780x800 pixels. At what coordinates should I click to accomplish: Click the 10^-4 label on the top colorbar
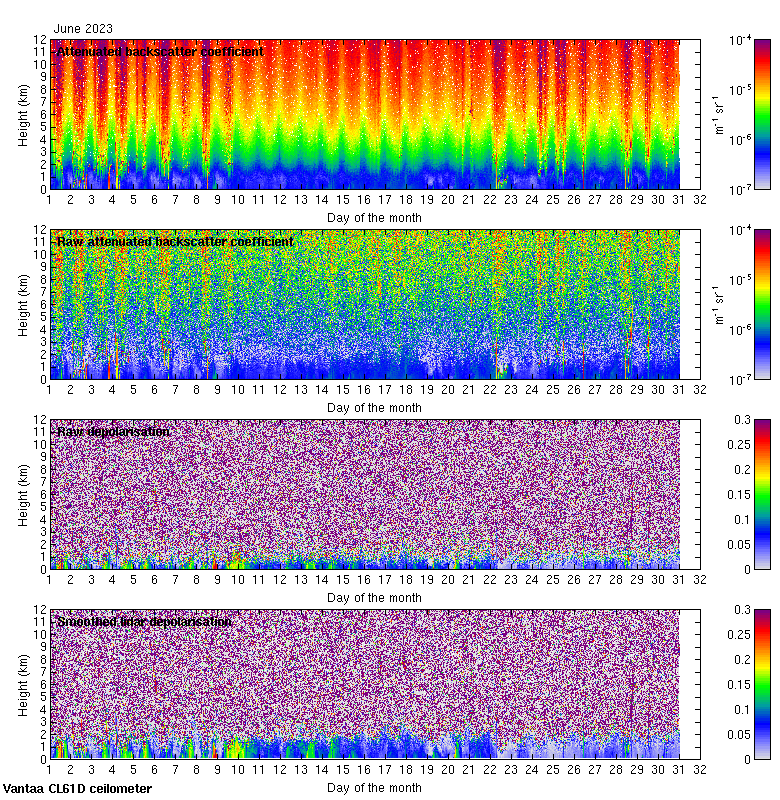740,40
